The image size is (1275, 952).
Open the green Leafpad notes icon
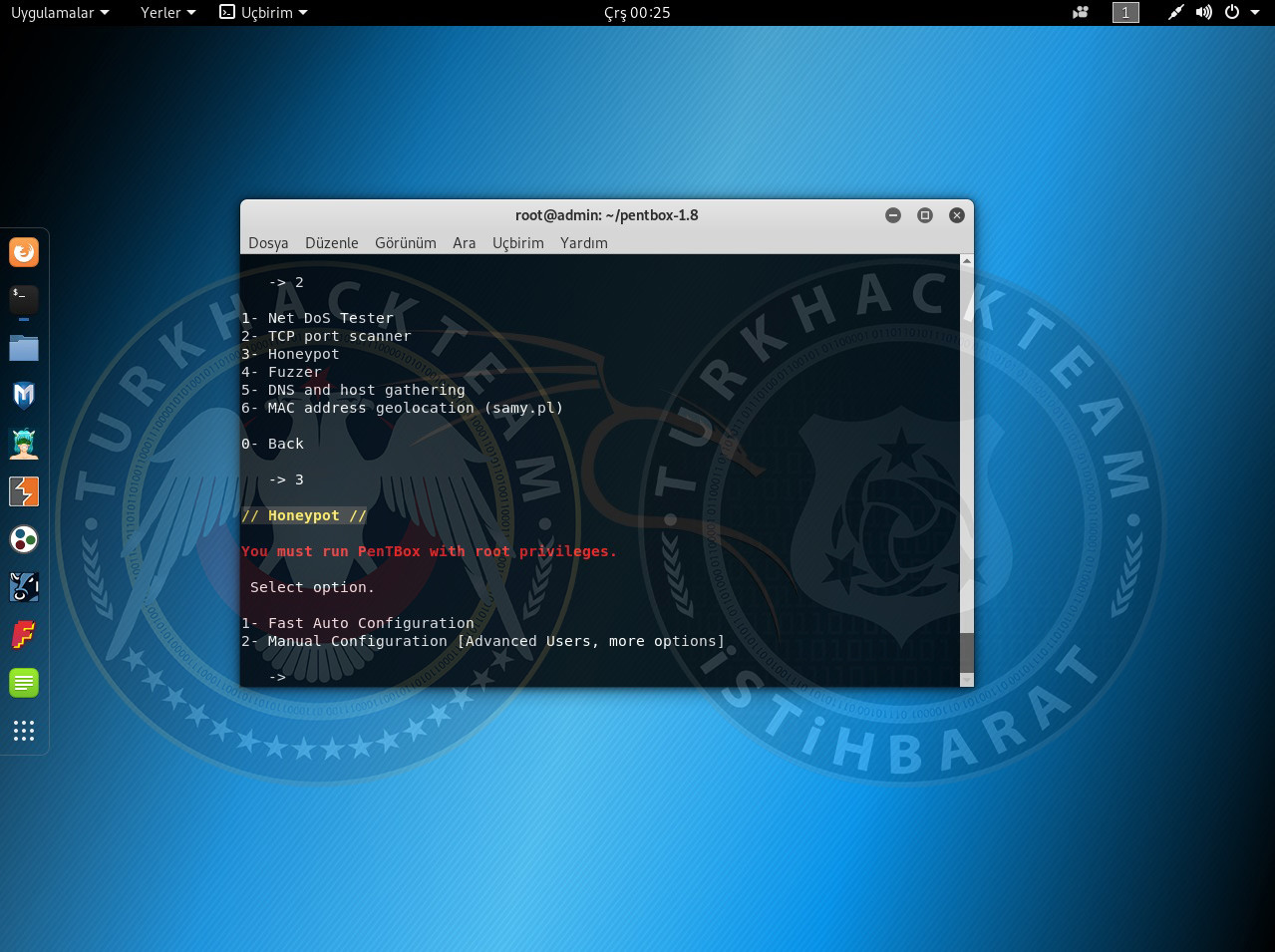click(x=24, y=683)
